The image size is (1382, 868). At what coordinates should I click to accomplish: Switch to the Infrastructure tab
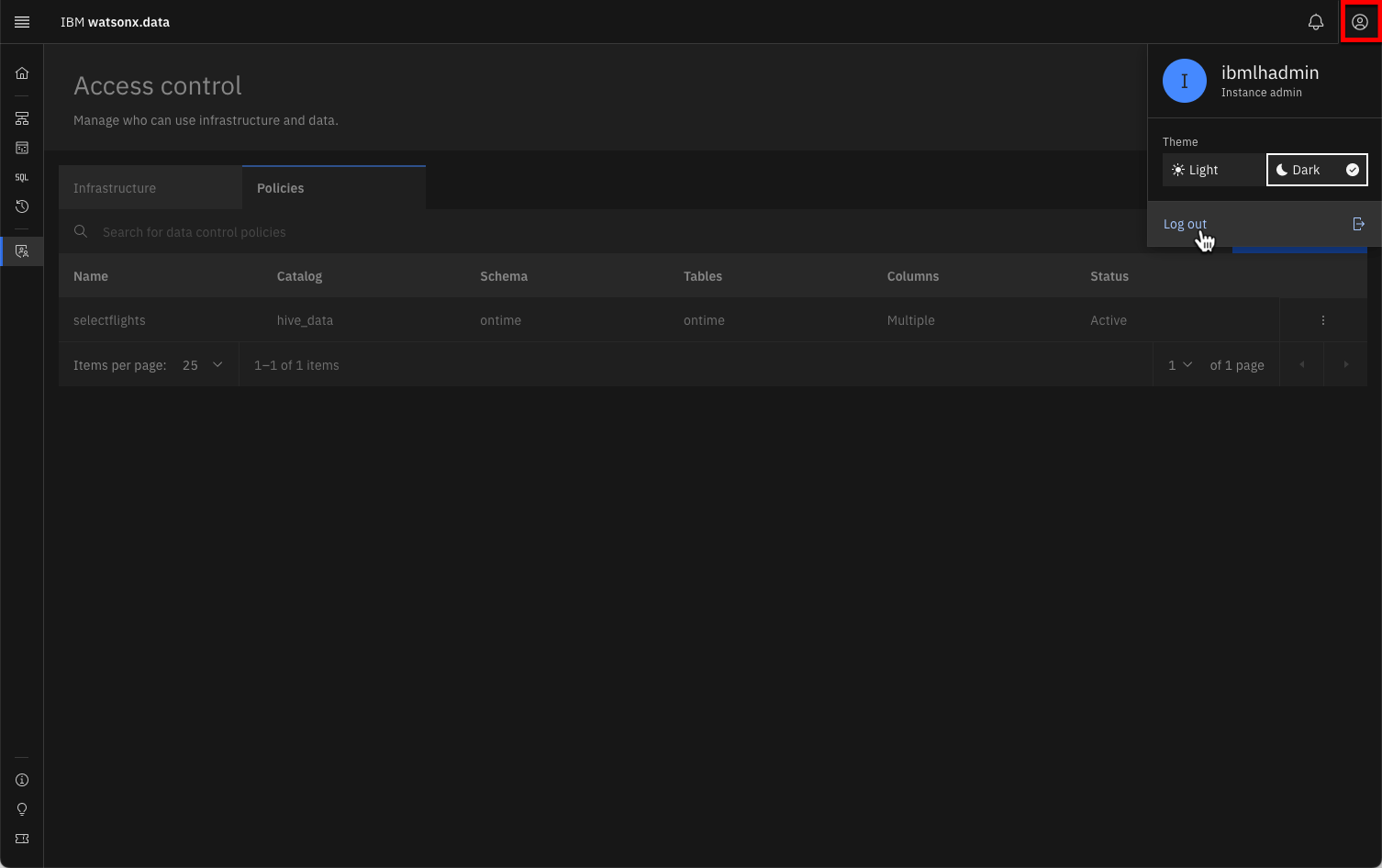pos(150,188)
